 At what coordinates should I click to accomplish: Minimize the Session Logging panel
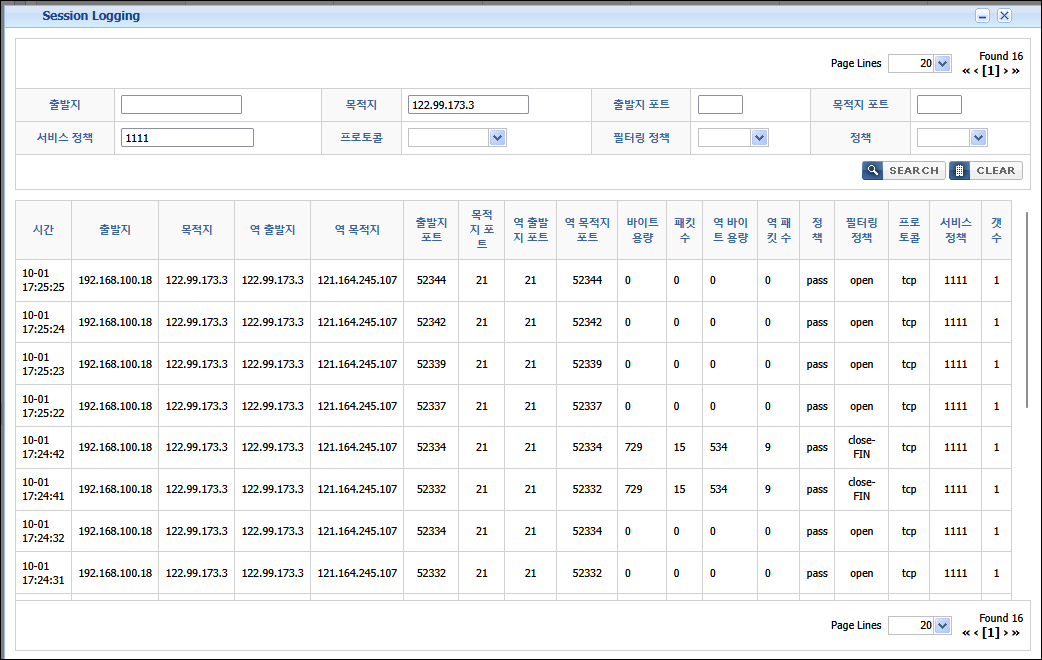pos(982,16)
